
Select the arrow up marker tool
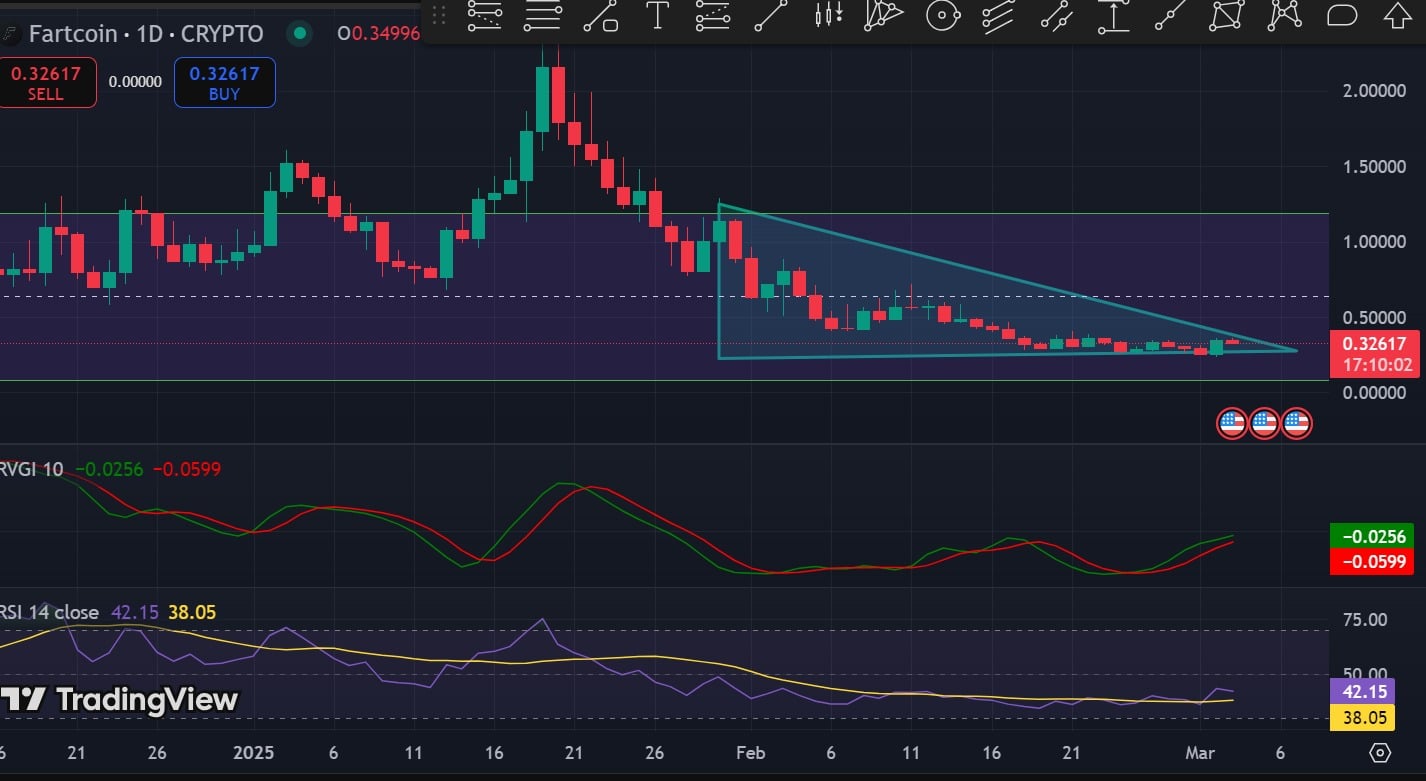(1397, 15)
